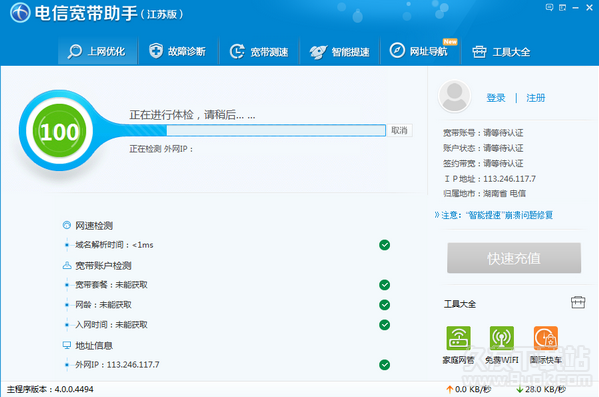This screenshot has height=397, width=599.
Task: Click the 网速检测 section heading
Action: pyautogui.click(x=94, y=225)
